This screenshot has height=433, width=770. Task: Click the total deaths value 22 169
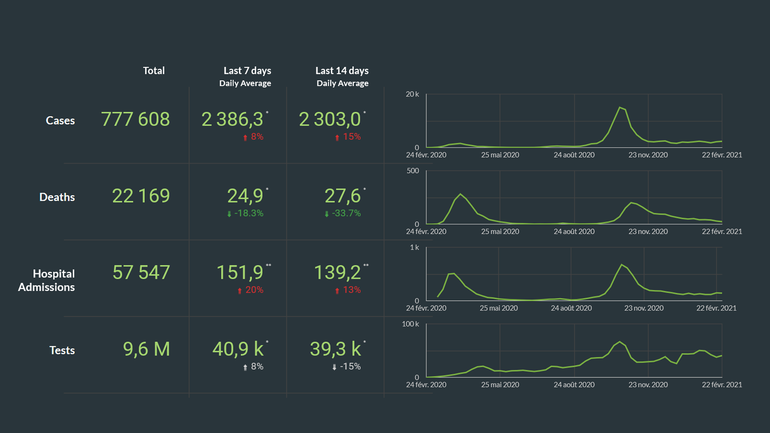[136, 196]
